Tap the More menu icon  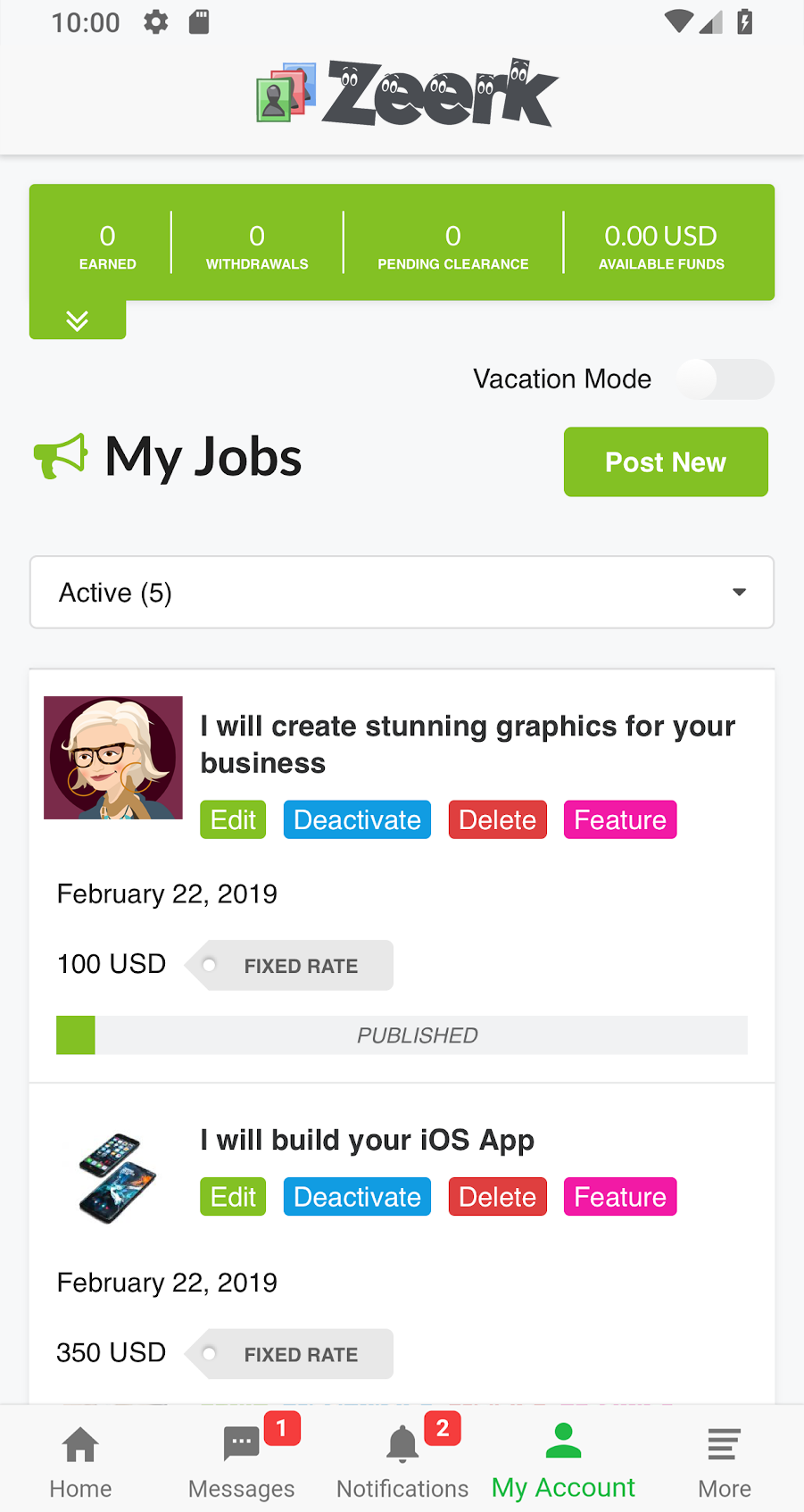point(724,1445)
